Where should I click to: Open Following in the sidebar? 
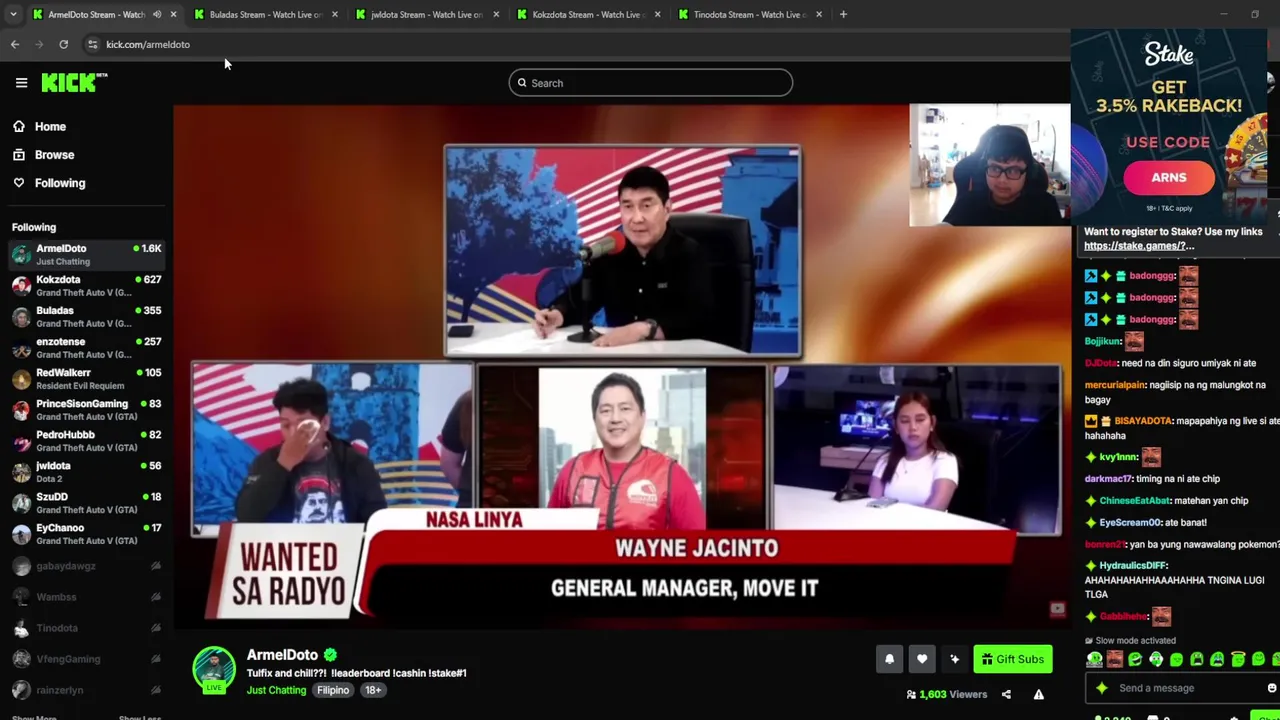[60, 183]
